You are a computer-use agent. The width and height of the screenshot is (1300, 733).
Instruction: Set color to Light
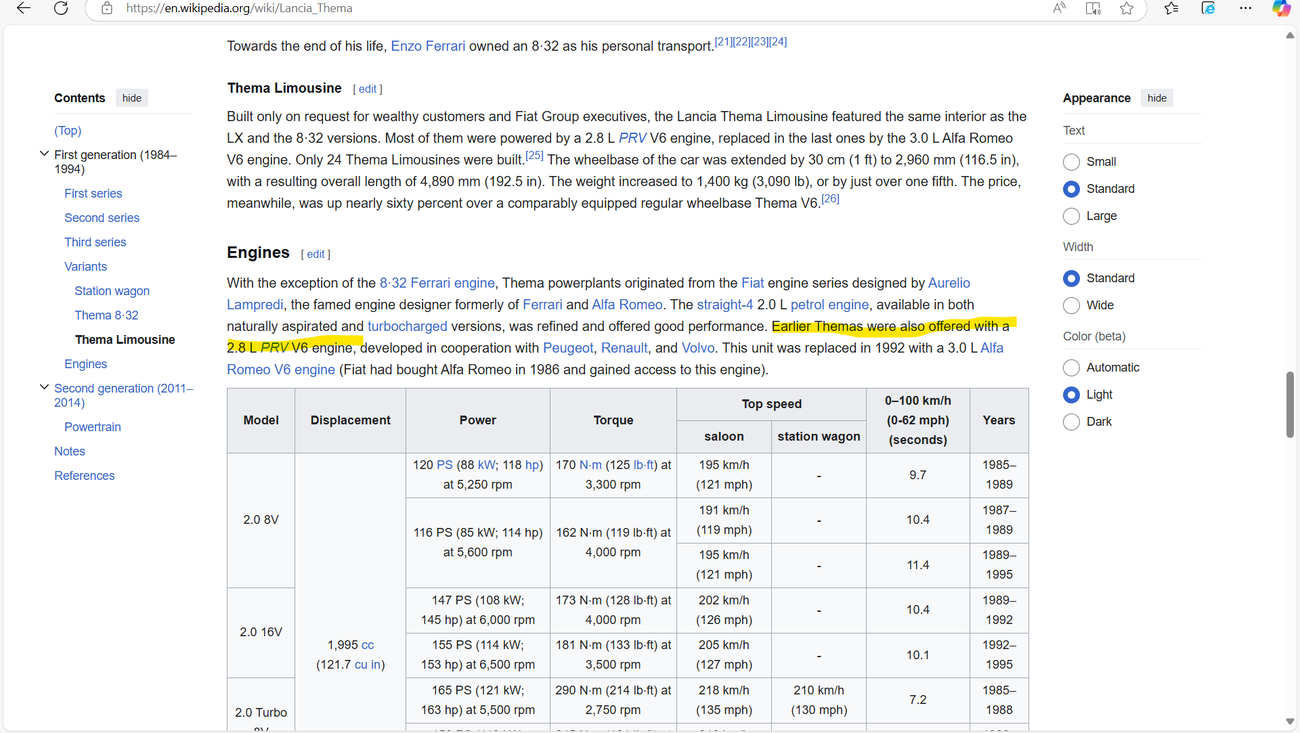(1071, 395)
